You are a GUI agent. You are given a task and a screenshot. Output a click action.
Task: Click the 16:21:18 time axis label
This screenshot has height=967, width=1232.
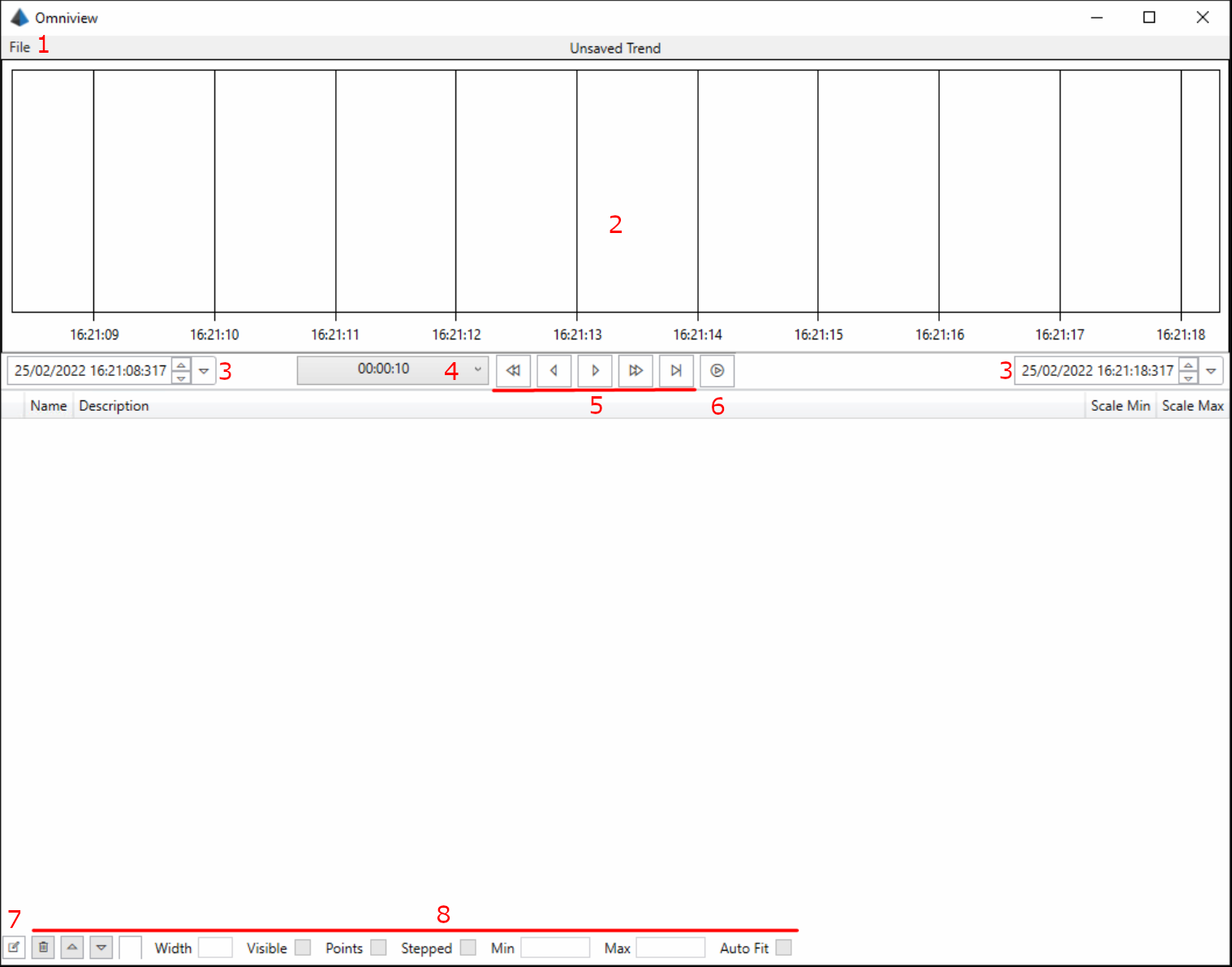coord(1181,335)
